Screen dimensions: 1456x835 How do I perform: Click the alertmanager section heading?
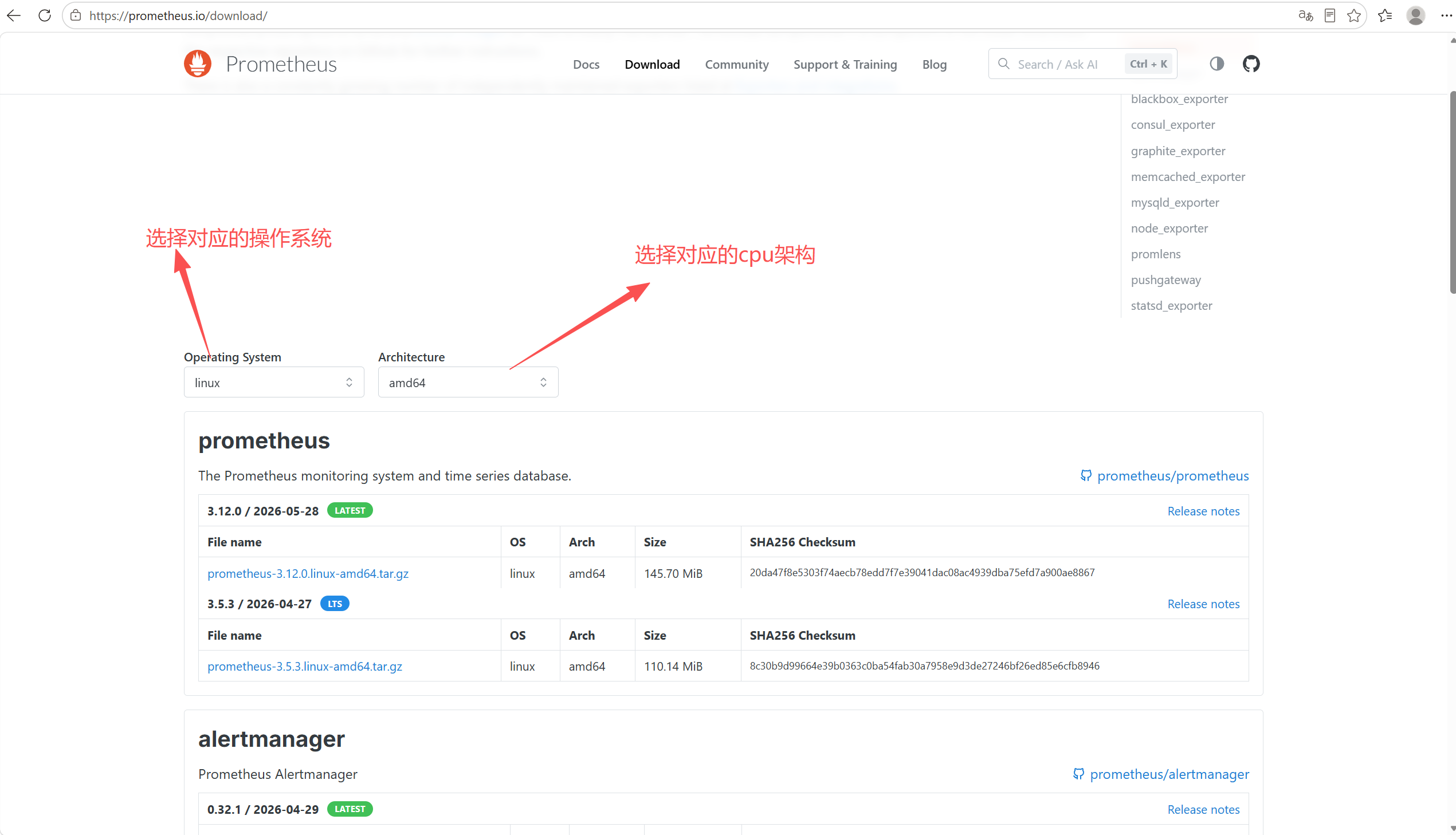(272, 739)
